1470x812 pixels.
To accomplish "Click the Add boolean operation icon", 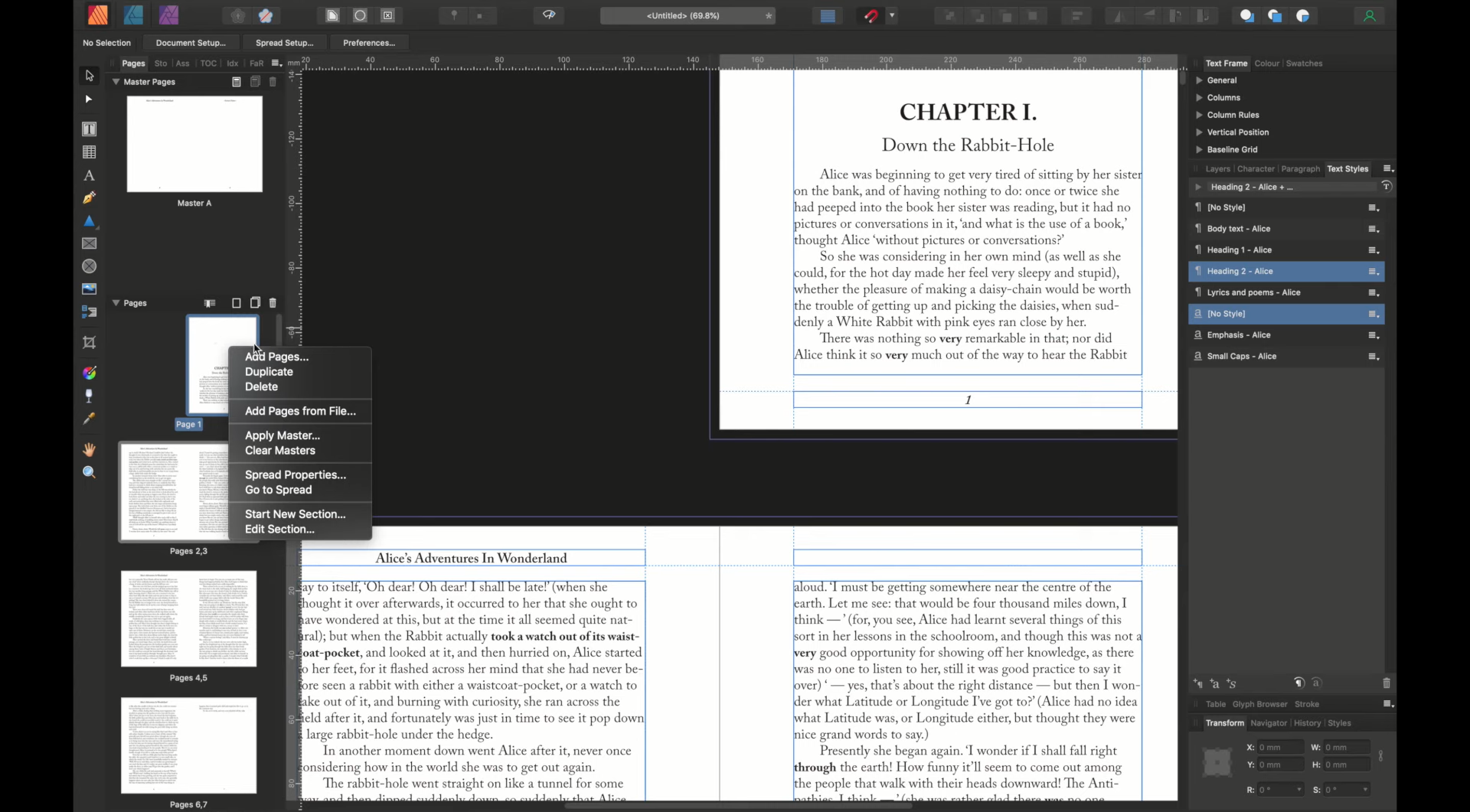I will pos(1247,16).
